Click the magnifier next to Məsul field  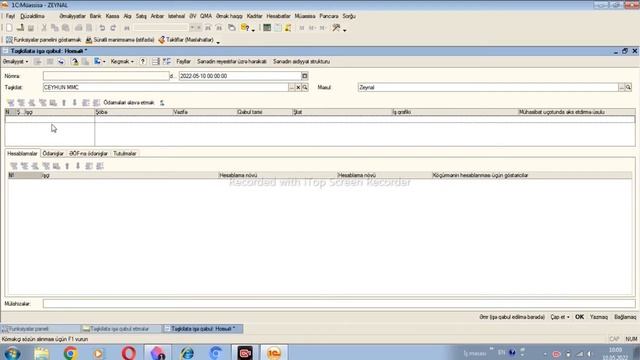click(x=628, y=87)
